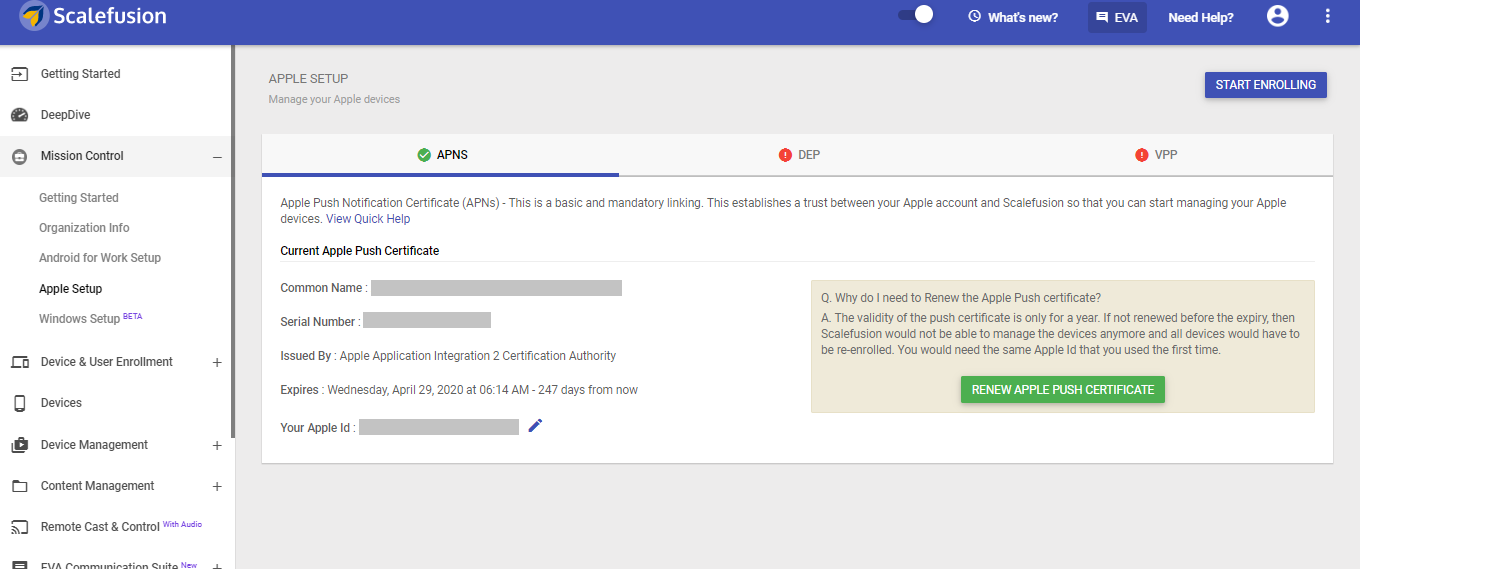This screenshot has height=569, width=1501.
Task: Collapse the Mission Control section
Action: 217,156
